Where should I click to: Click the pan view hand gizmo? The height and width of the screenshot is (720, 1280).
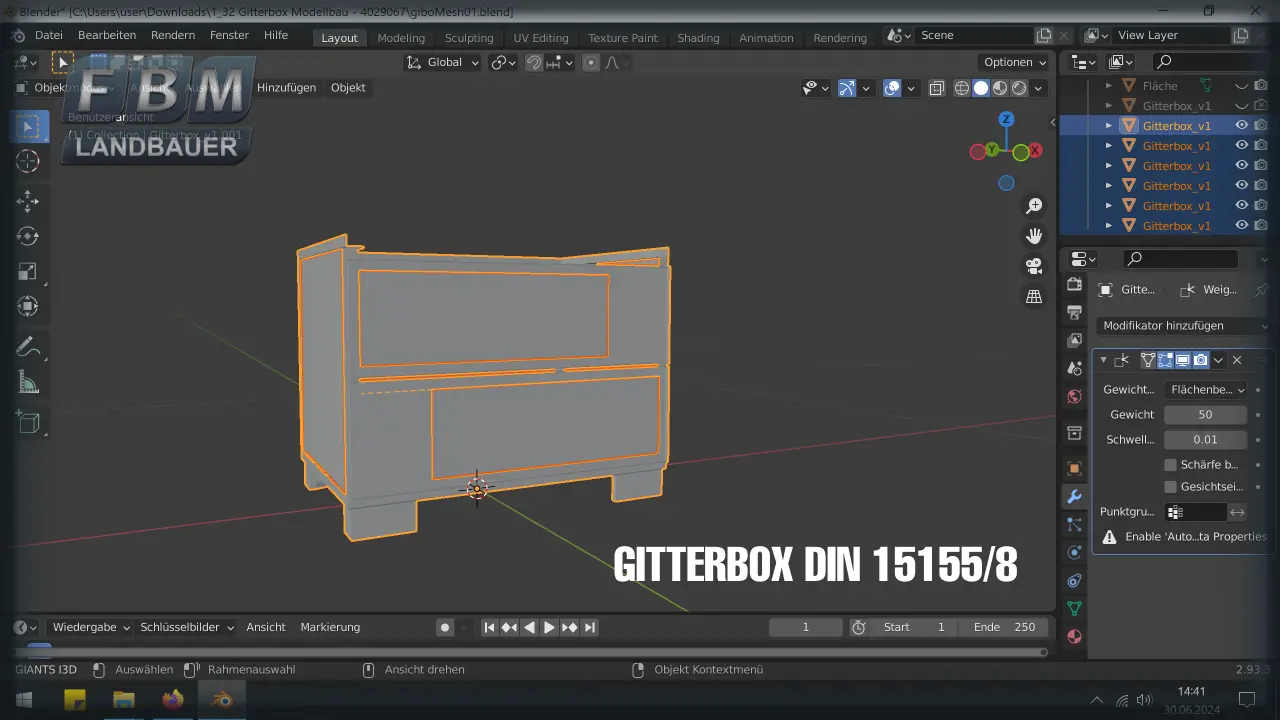1034,236
